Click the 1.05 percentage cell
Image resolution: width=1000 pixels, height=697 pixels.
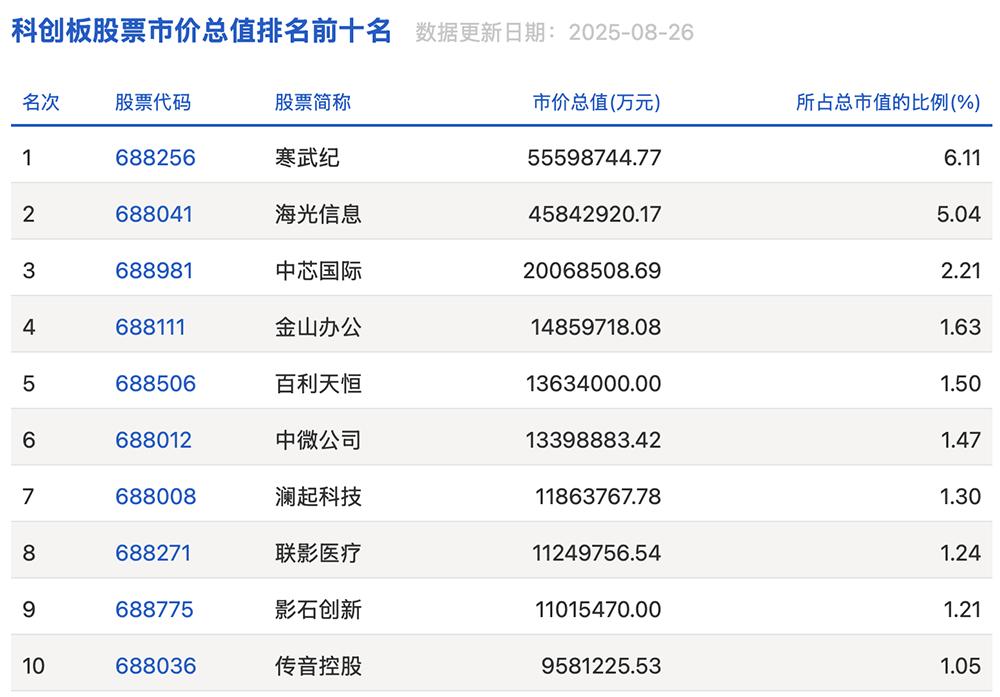point(960,666)
